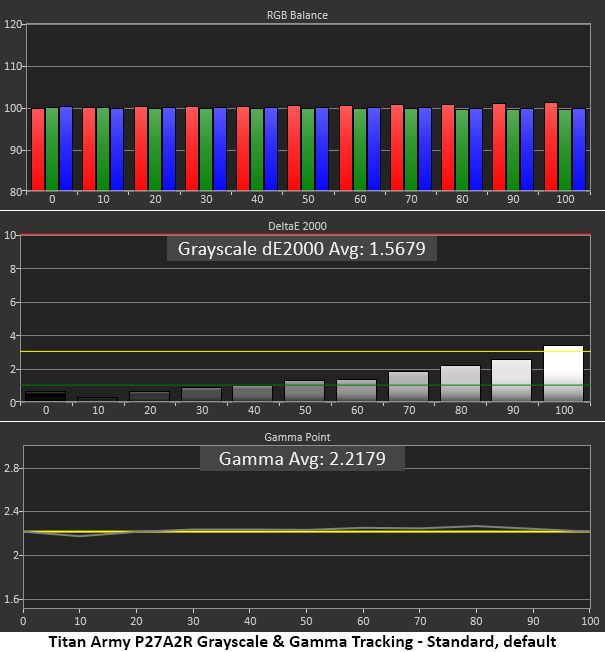Click the red bar at 100 in RGB Balance

point(551,147)
